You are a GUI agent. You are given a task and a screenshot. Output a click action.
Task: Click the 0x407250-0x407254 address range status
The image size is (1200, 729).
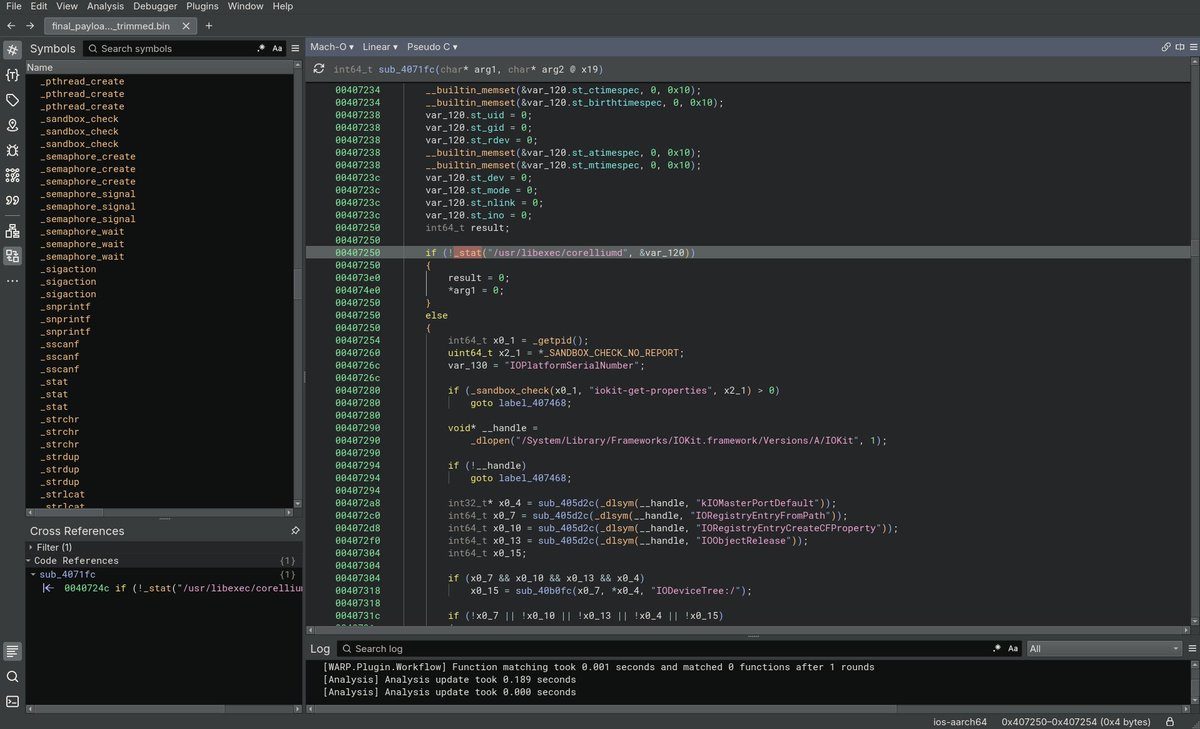pos(1076,721)
